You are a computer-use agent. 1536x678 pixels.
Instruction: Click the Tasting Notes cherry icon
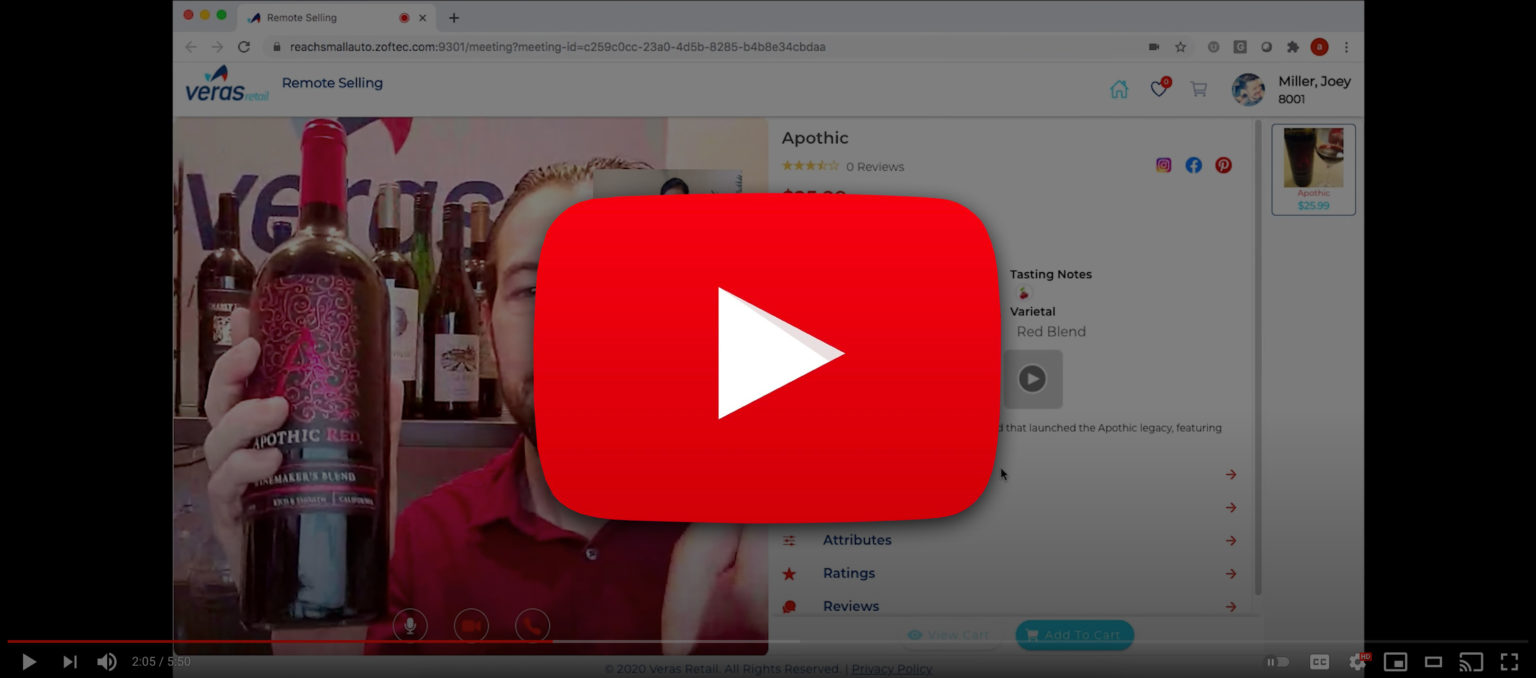pyautogui.click(x=1024, y=293)
